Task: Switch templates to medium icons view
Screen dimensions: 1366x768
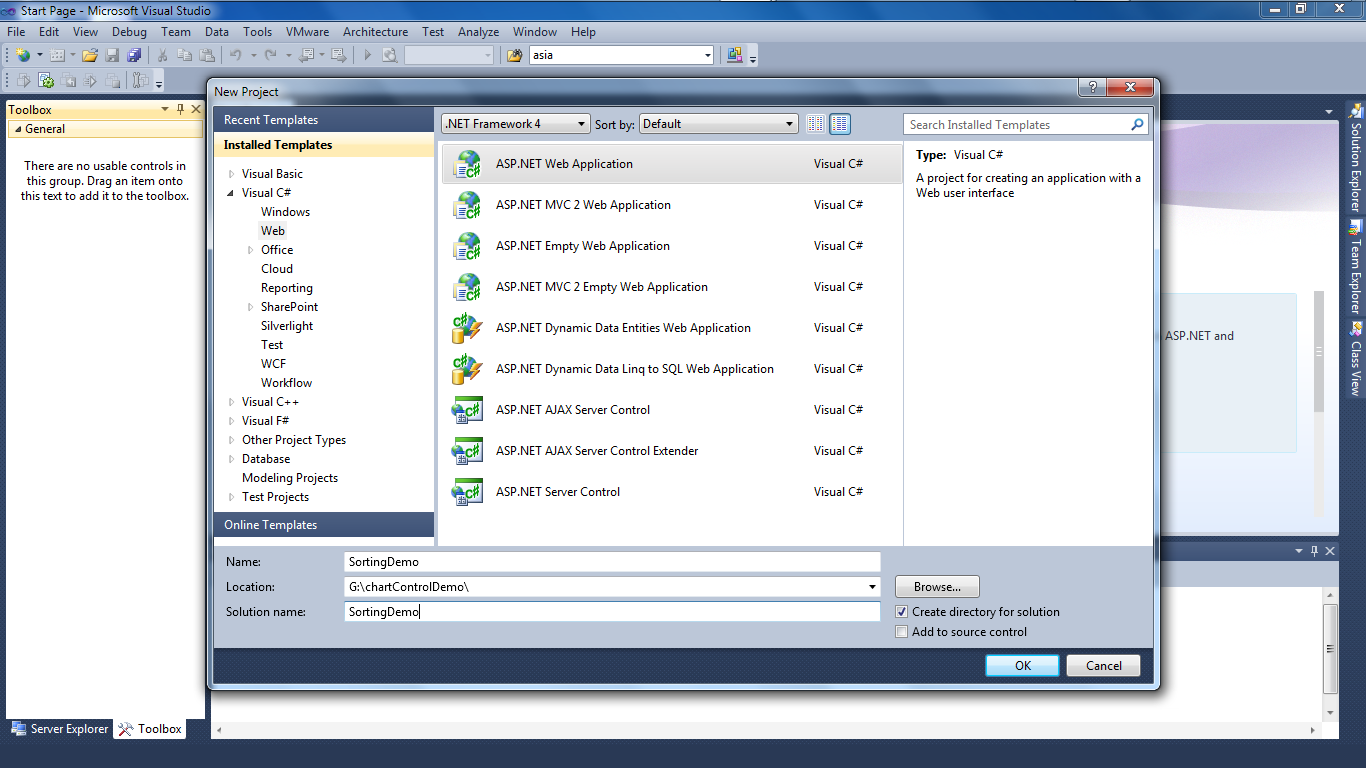Action: coord(840,124)
